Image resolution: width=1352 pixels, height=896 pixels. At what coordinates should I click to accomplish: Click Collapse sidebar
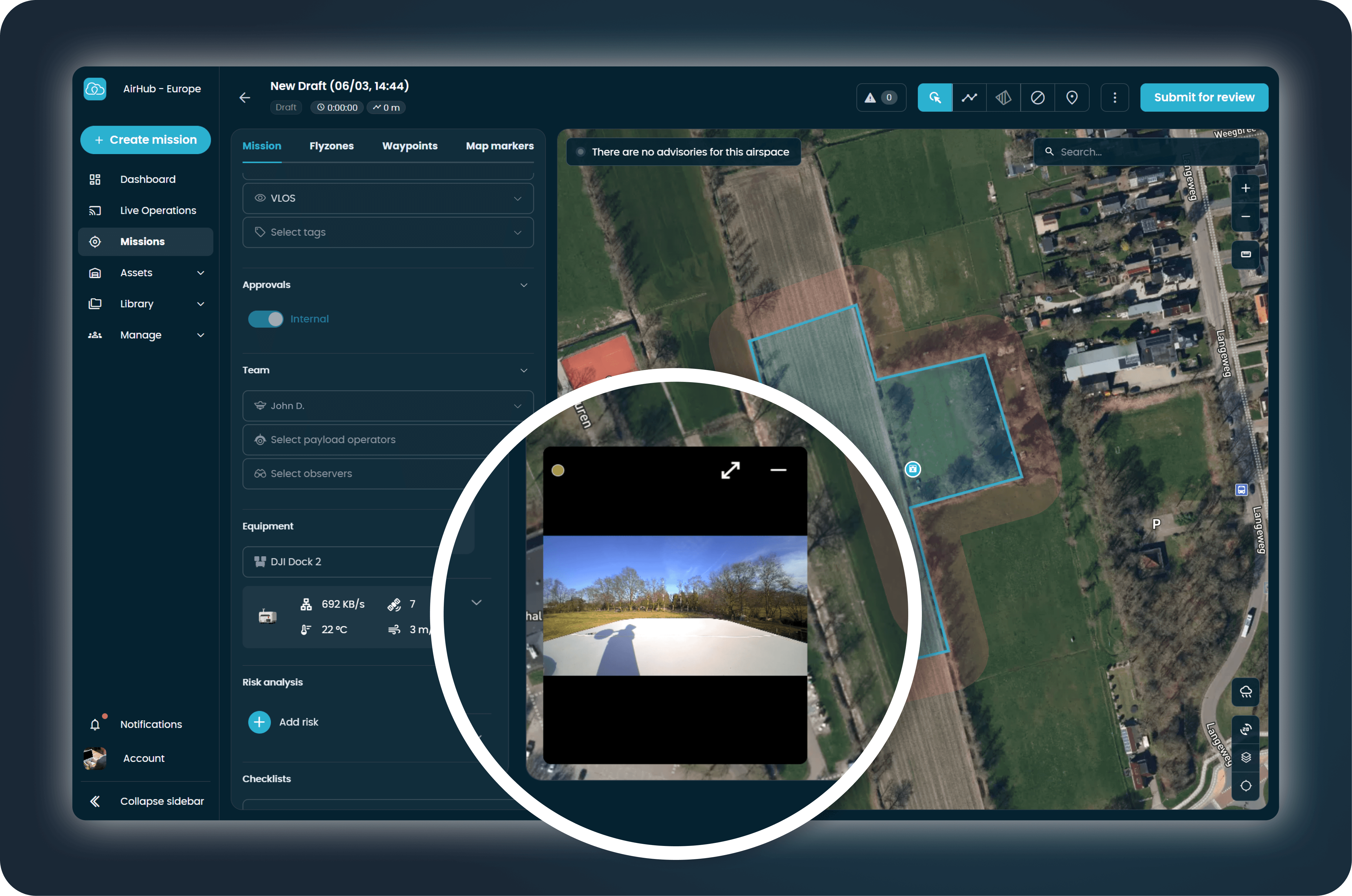[146, 801]
